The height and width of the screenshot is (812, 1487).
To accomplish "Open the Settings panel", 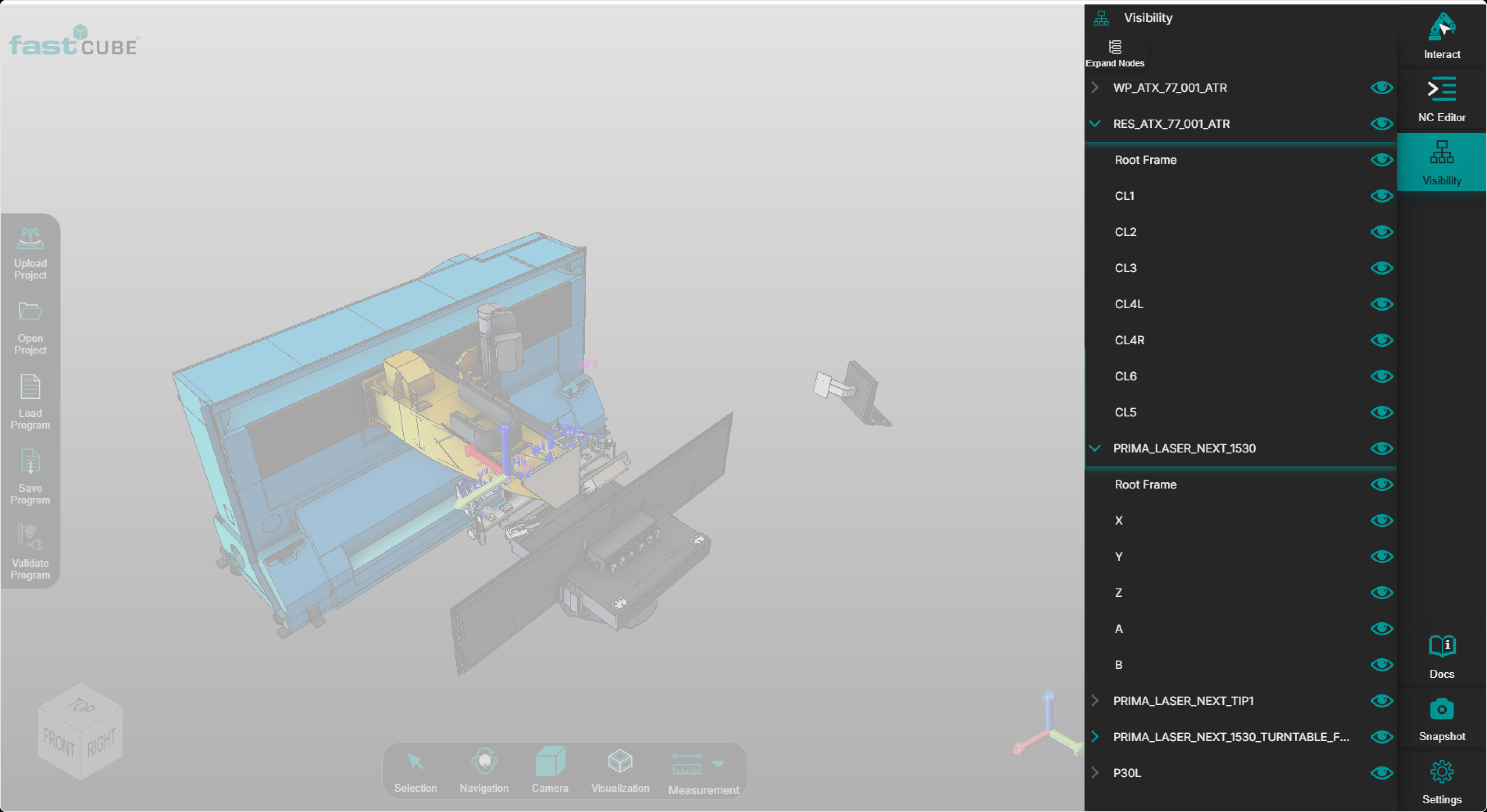I will (x=1441, y=782).
